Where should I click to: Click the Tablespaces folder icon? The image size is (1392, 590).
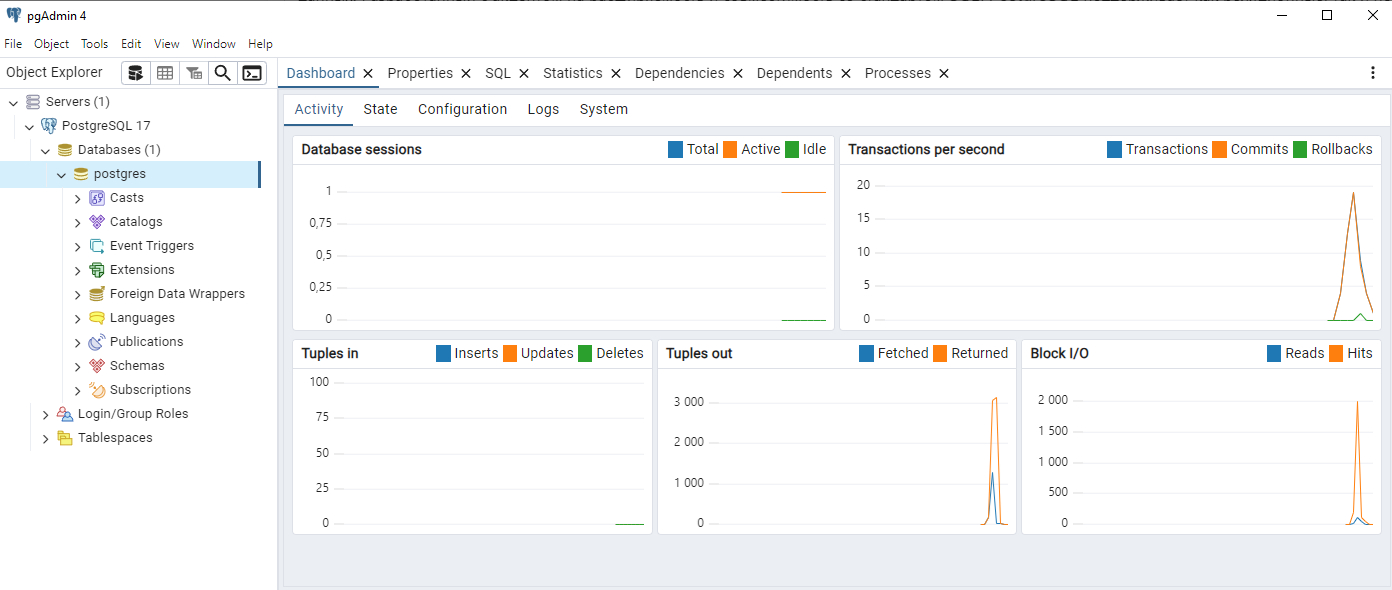click(x=65, y=438)
